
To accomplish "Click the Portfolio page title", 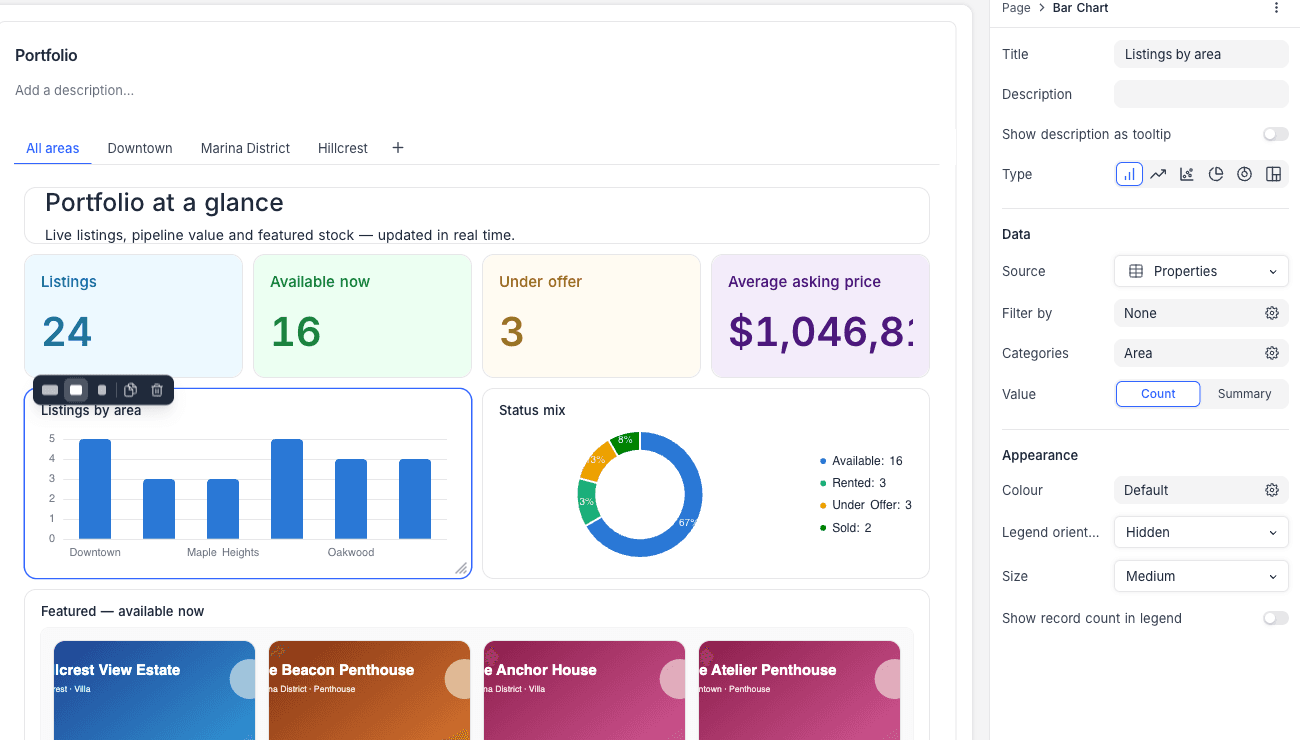I will (46, 55).
